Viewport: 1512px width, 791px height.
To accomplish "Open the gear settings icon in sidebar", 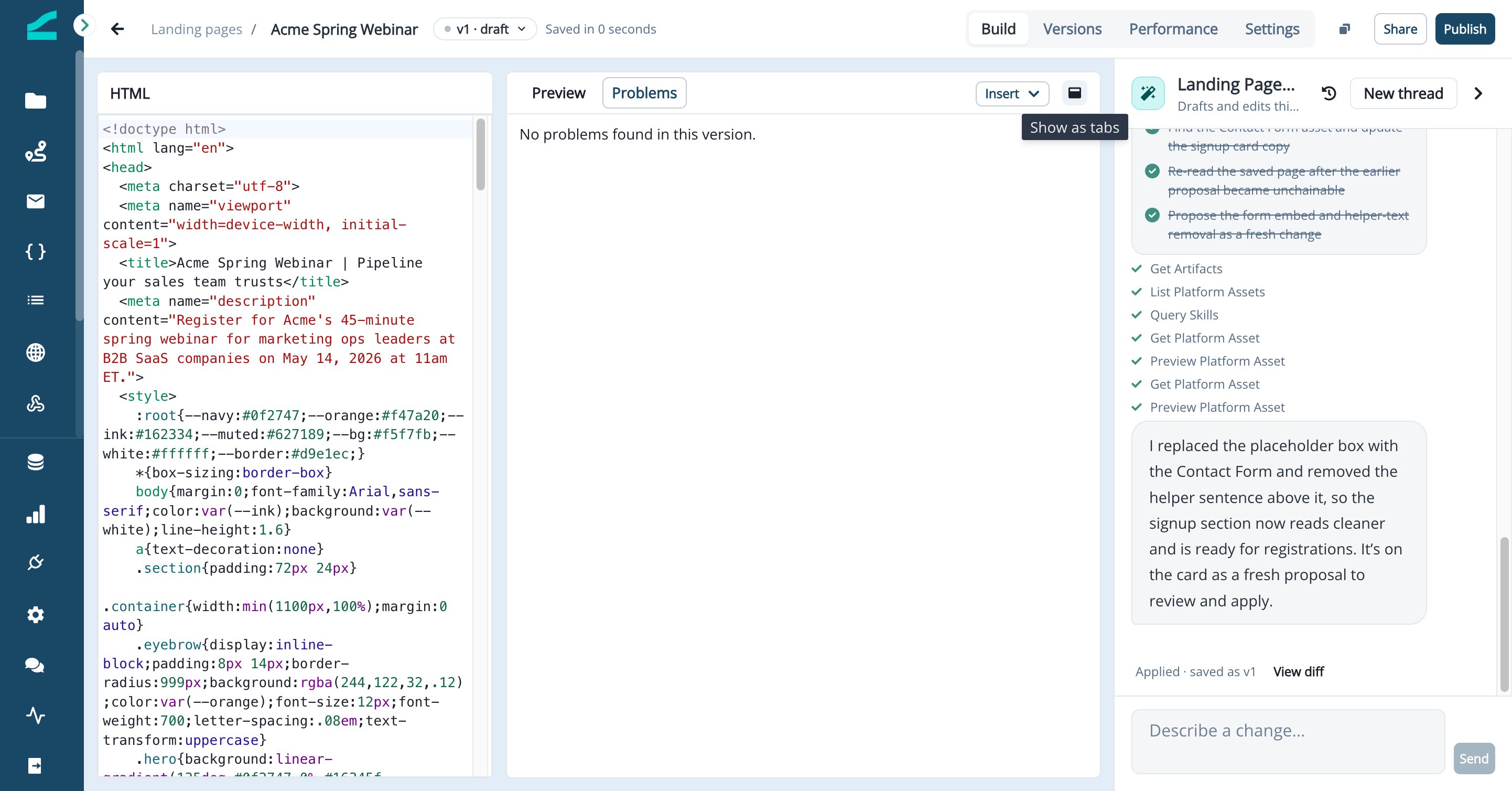I will point(35,614).
